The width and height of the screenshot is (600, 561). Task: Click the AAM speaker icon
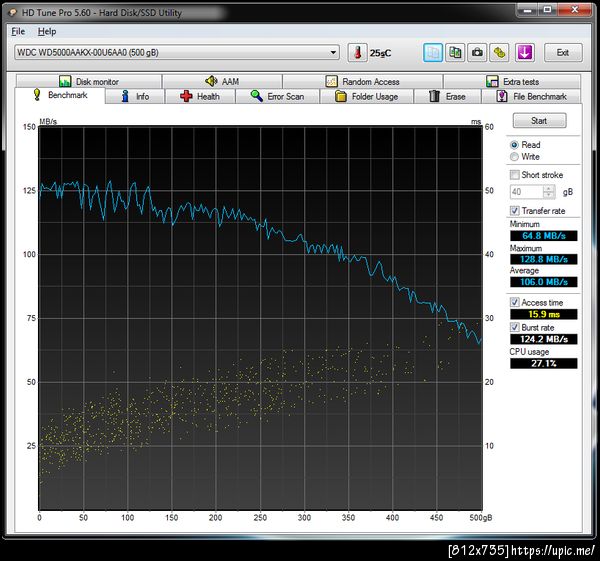point(211,81)
